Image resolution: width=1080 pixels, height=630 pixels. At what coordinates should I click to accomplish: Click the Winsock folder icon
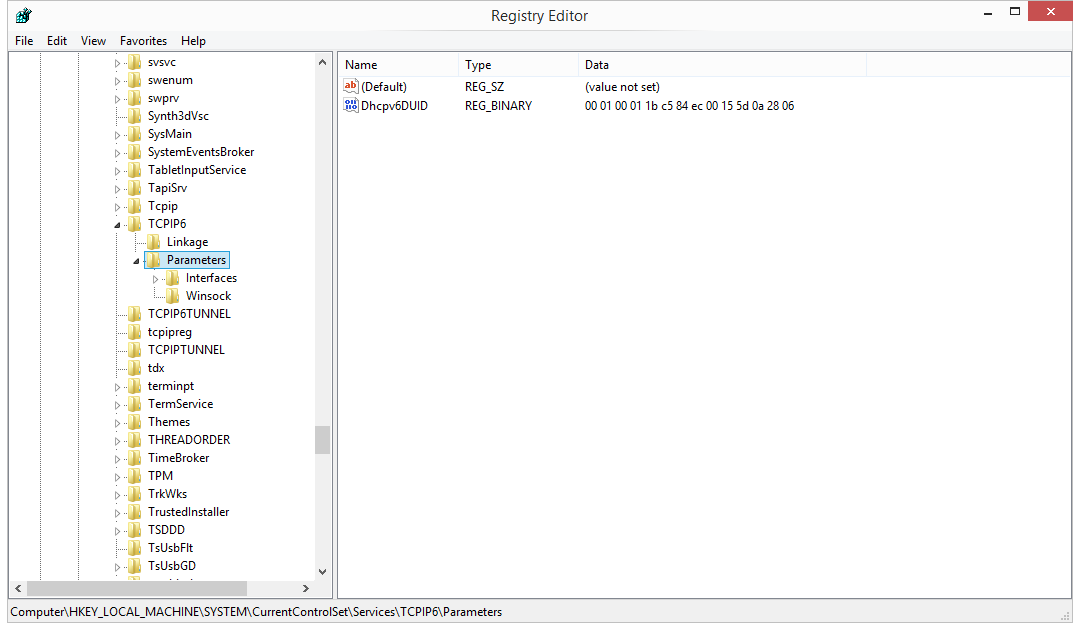point(174,295)
